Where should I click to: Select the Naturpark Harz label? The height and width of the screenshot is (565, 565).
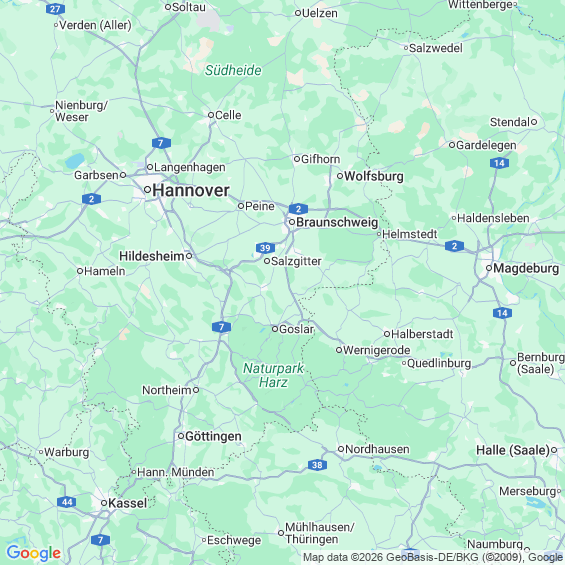pos(273,375)
